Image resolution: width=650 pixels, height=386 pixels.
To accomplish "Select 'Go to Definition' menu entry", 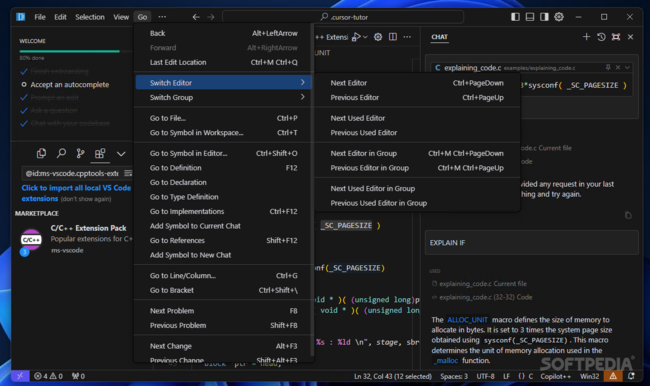I will coord(223,168).
